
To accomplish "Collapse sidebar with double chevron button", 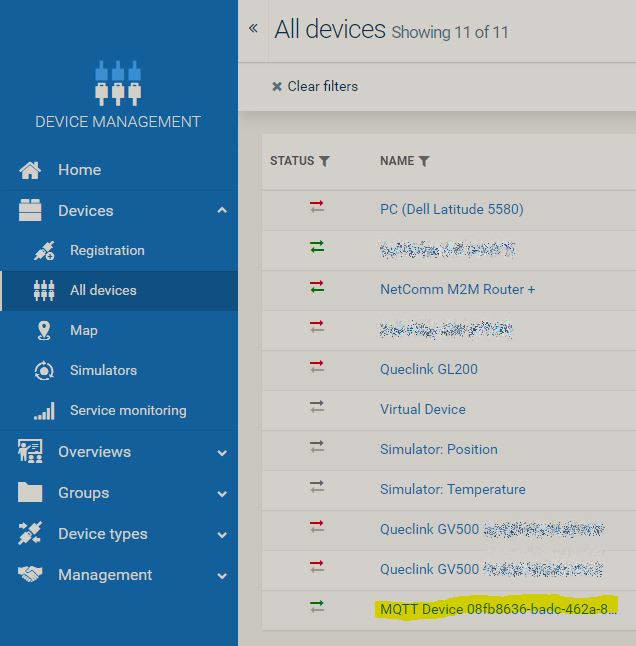I will coord(253,28).
